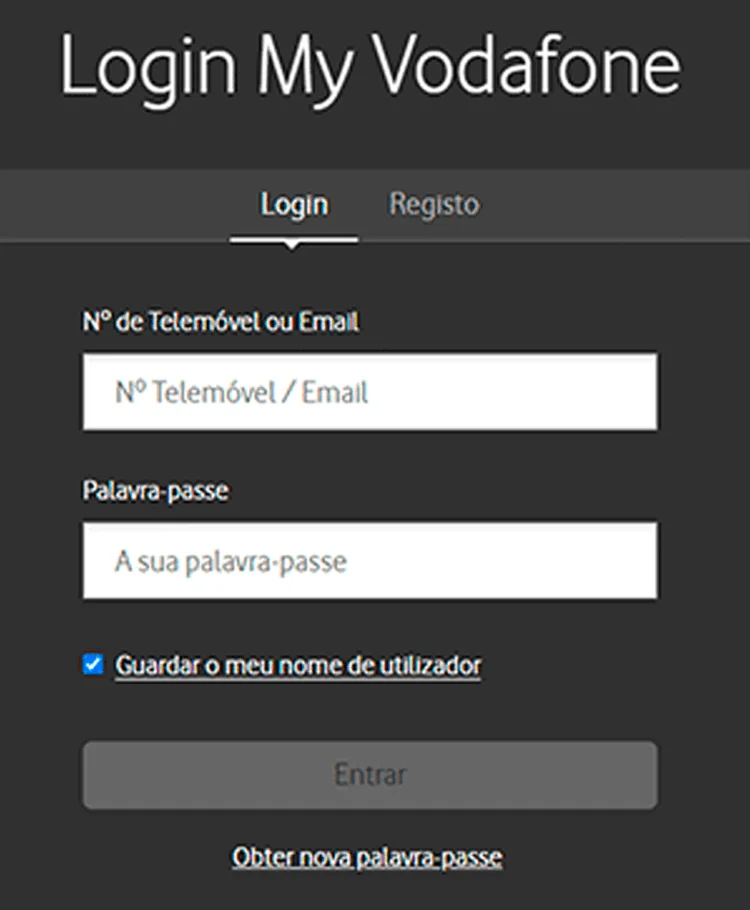Open the Obter nova palavra-passe link

[x=367, y=857]
